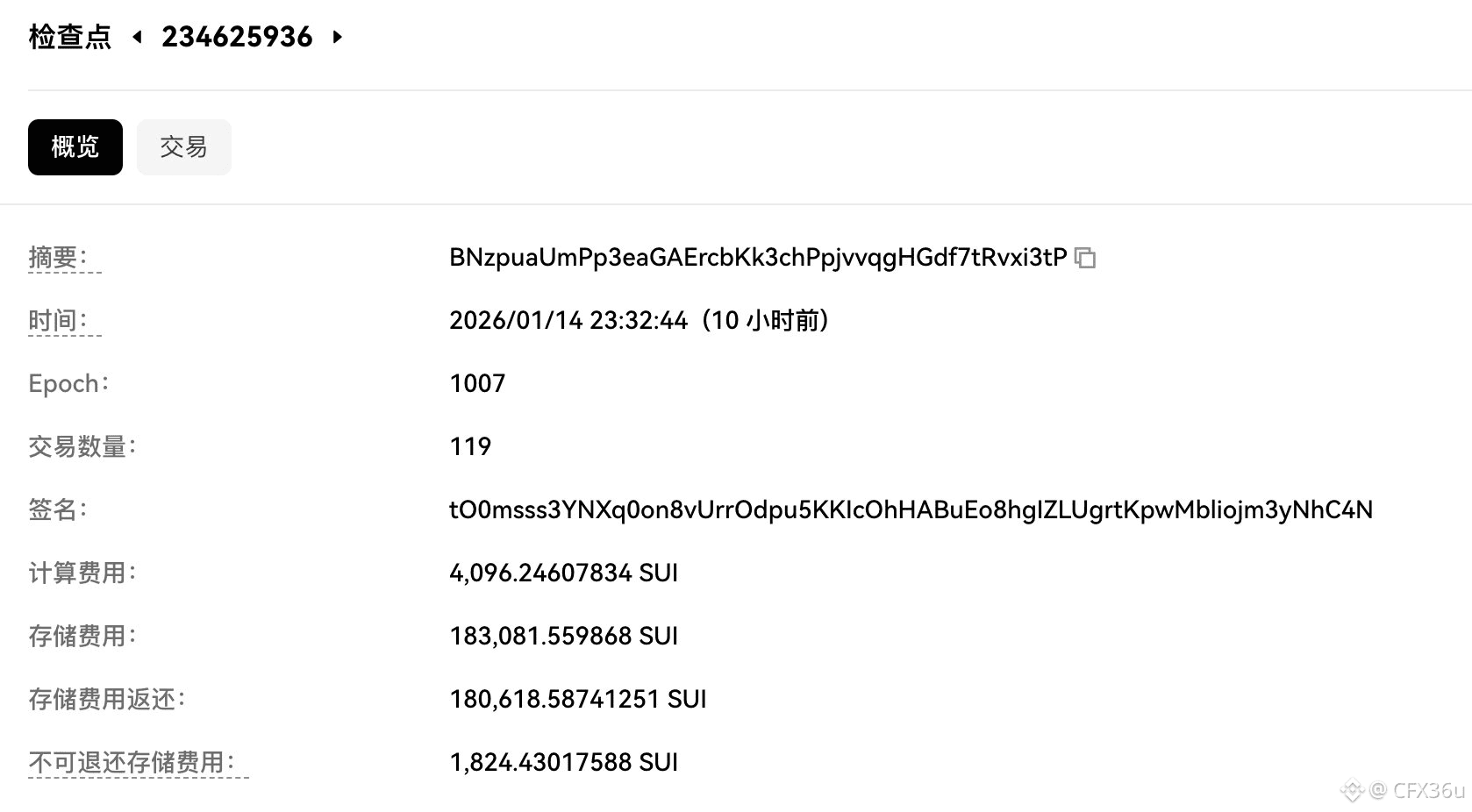Open Epoch 1007 value

coord(477,384)
